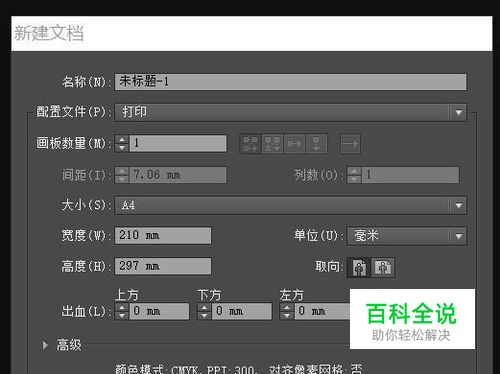
Task: Increase the 画板数量 stepper value
Action: [x=122, y=139]
